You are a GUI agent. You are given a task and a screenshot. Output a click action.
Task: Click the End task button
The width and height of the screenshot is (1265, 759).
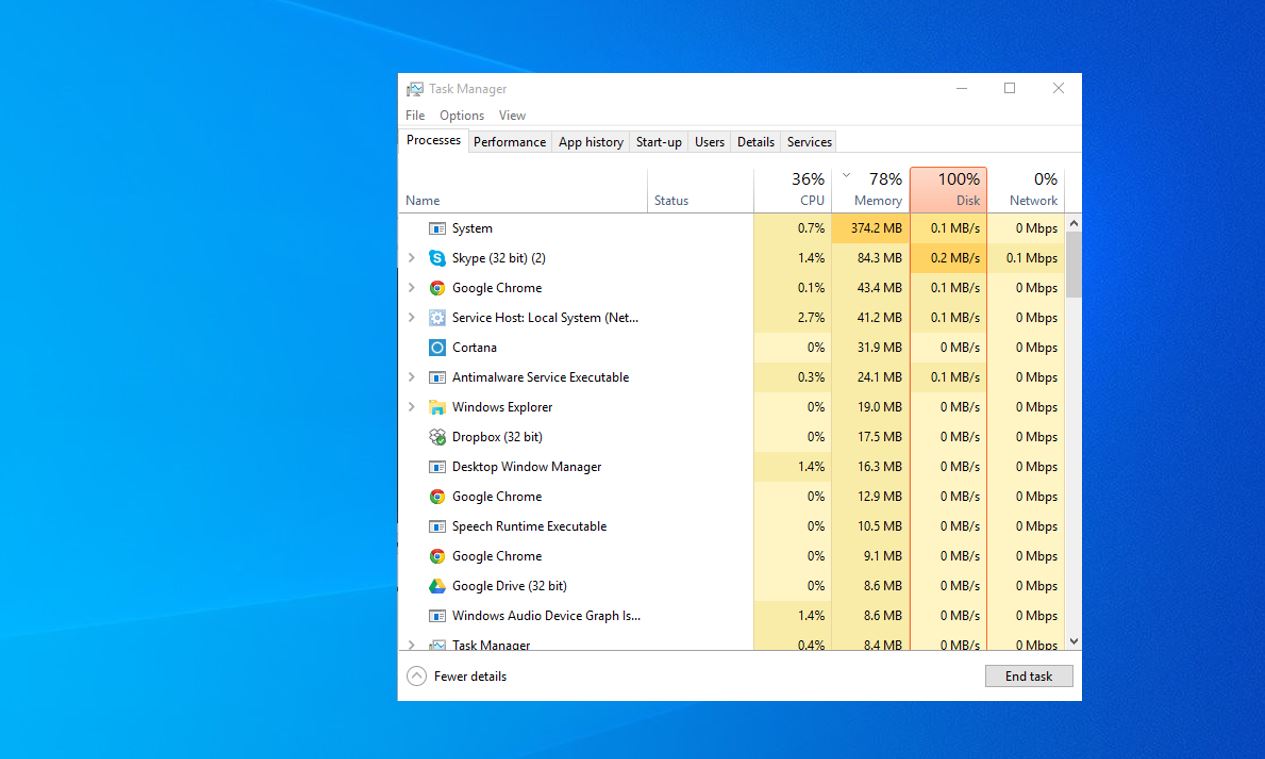tap(1028, 676)
